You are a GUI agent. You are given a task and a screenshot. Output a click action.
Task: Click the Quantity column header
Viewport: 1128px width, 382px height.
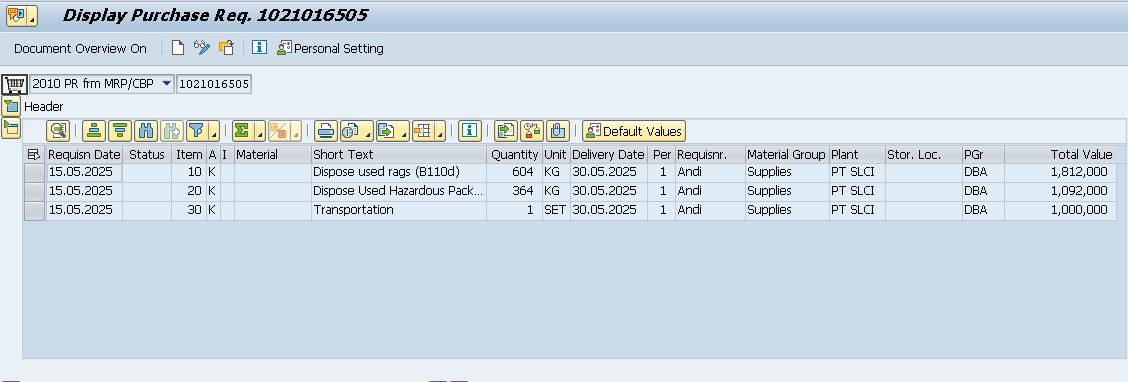click(514, 154)
